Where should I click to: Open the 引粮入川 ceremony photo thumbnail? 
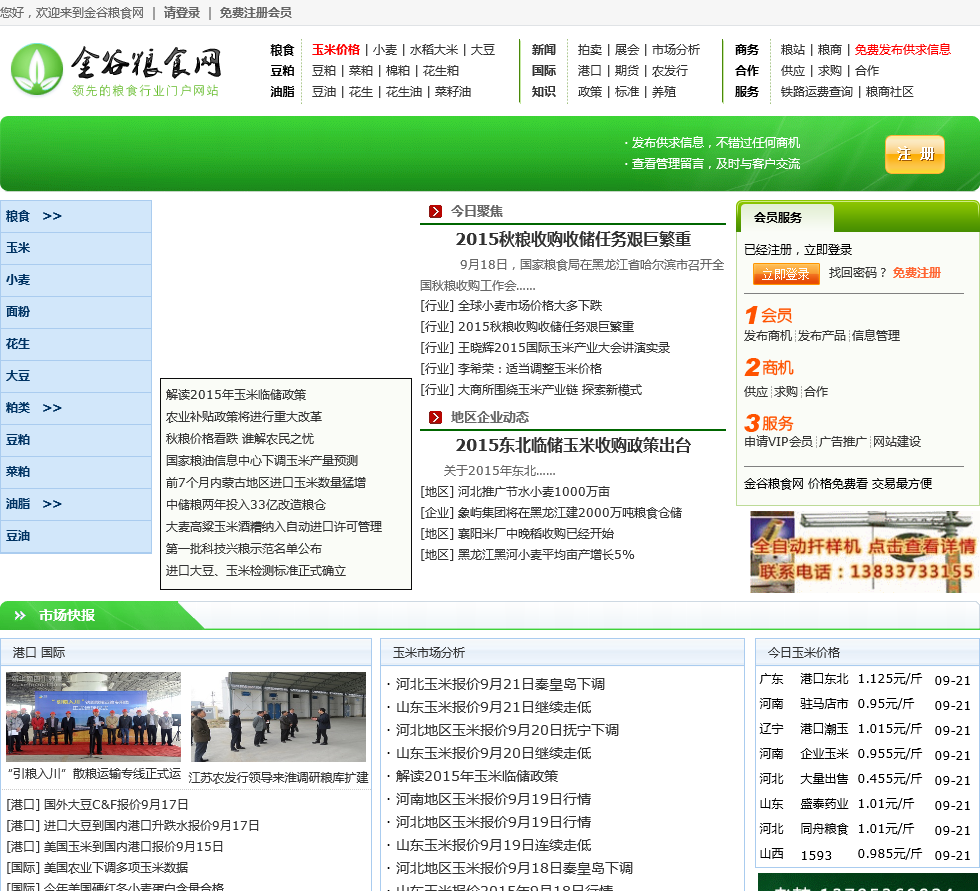[94, 717]
